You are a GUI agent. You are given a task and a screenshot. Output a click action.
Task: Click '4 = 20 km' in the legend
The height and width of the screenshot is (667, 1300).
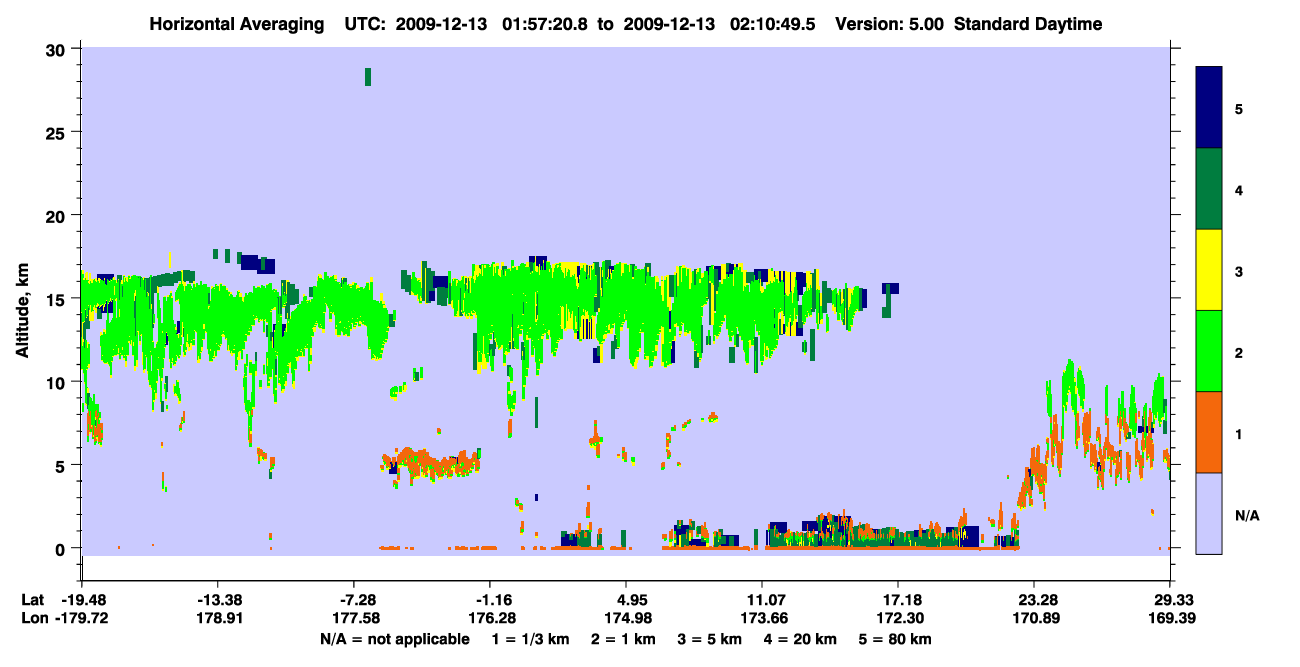coord(800,639)
